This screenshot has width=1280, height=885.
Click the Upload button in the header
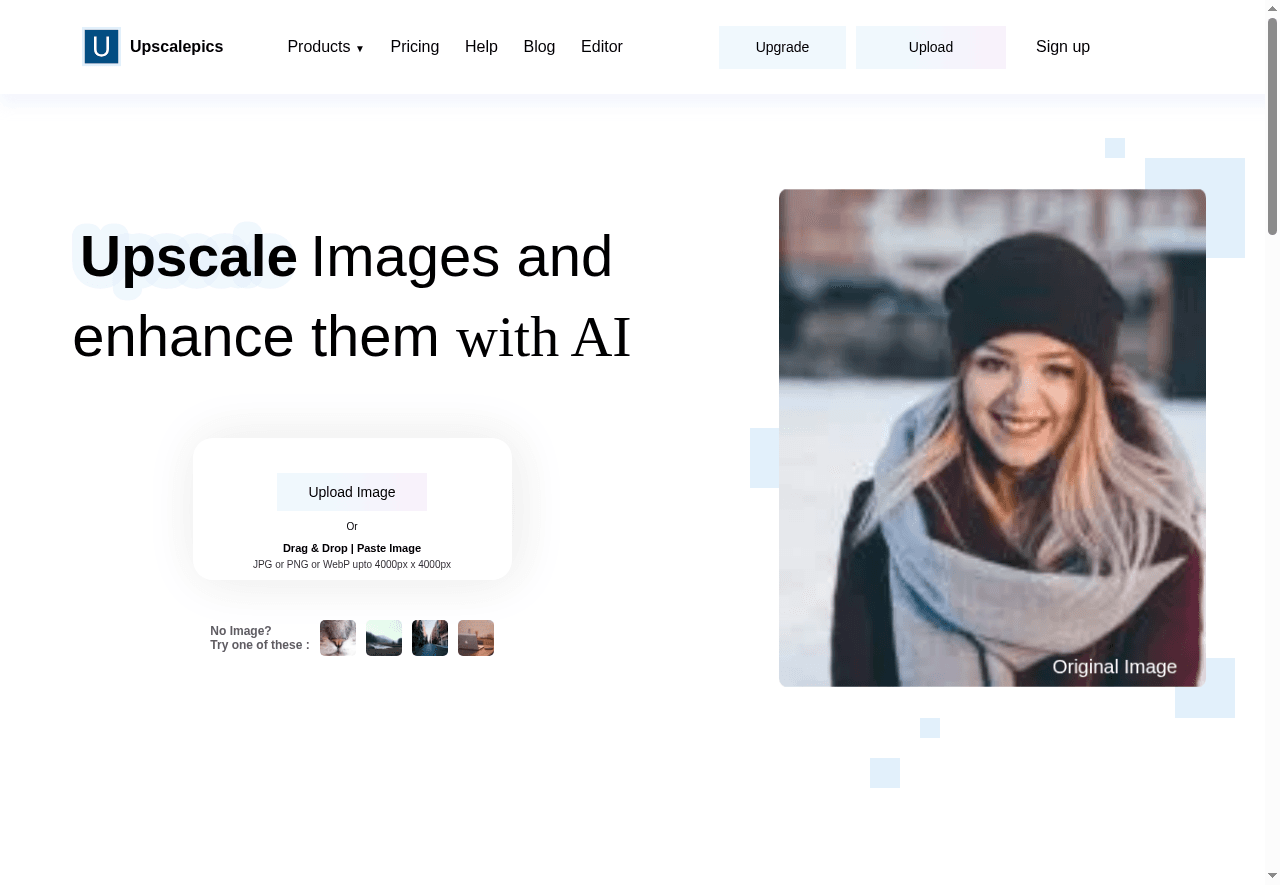[x=930, y=47]
